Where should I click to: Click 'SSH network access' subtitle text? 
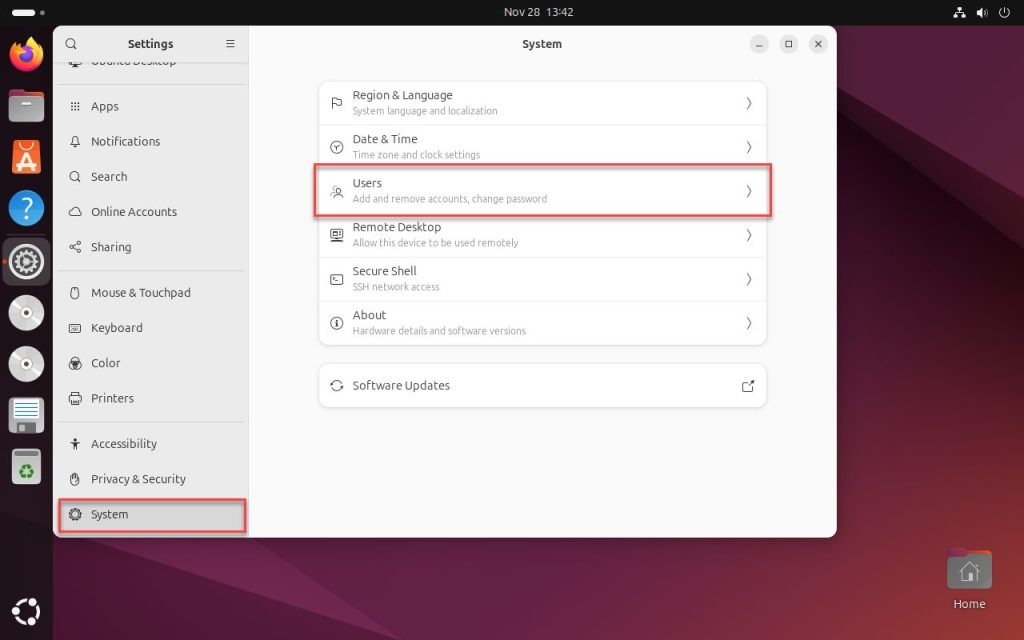[396, 287]
